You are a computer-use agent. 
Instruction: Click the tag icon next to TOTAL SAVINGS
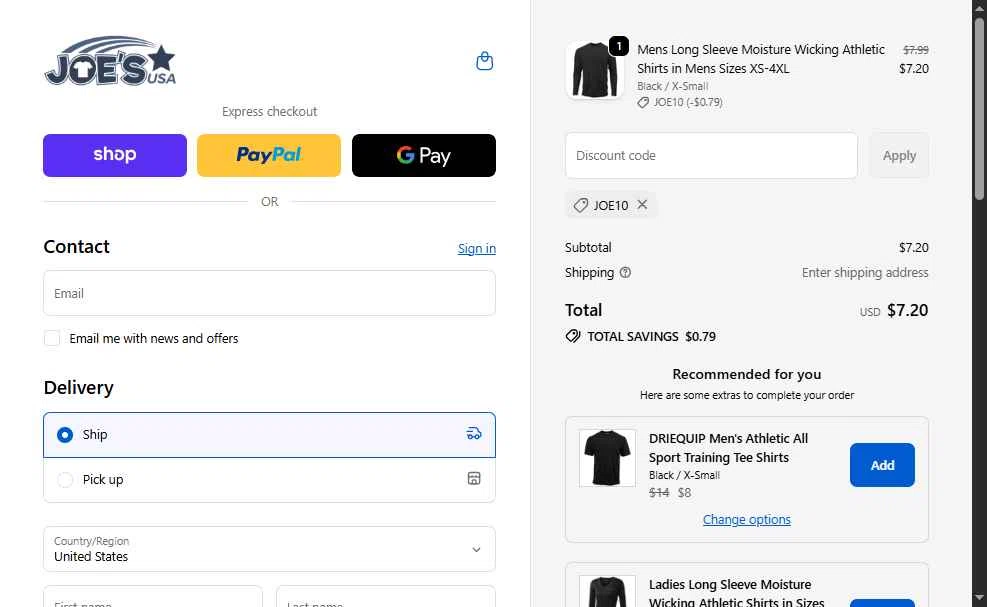point(573,336)
